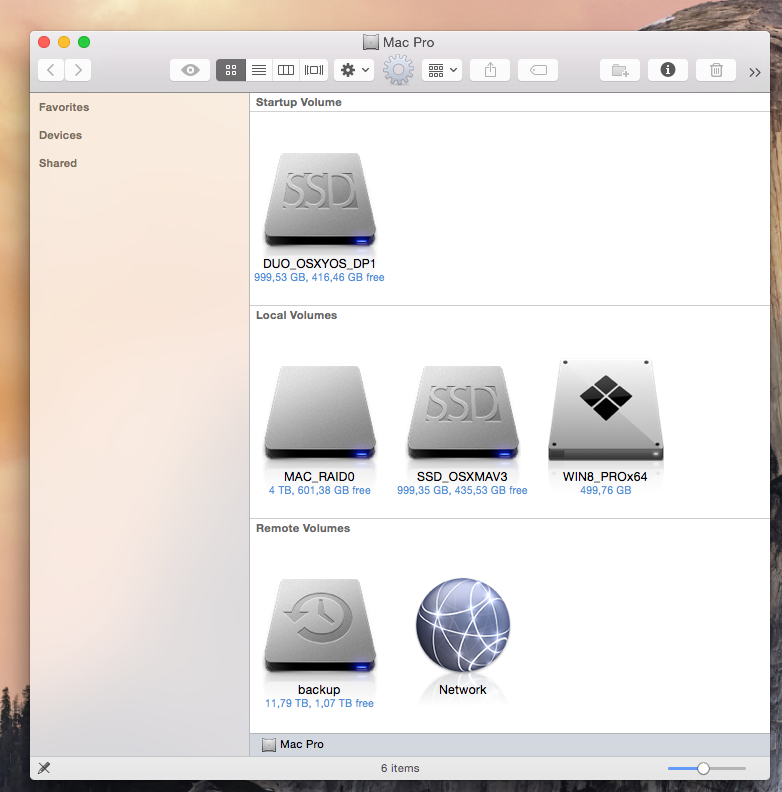The width and height of the screenshot is (782, 792).
Task: Open the gear action dropdown
Action: click(x=354, y=70)
